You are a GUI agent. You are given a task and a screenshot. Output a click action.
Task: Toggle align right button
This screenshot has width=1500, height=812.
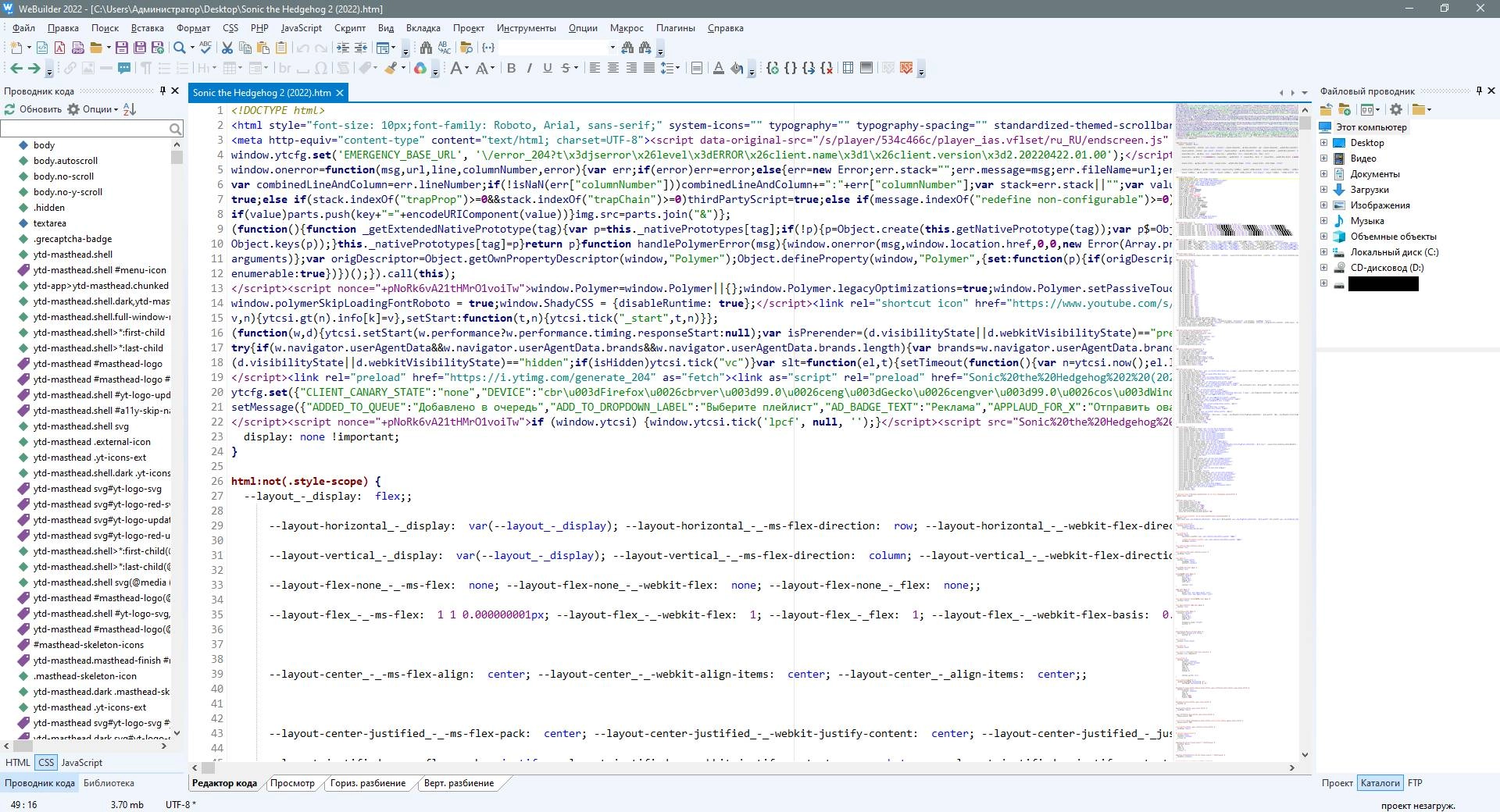click(631, 68)
